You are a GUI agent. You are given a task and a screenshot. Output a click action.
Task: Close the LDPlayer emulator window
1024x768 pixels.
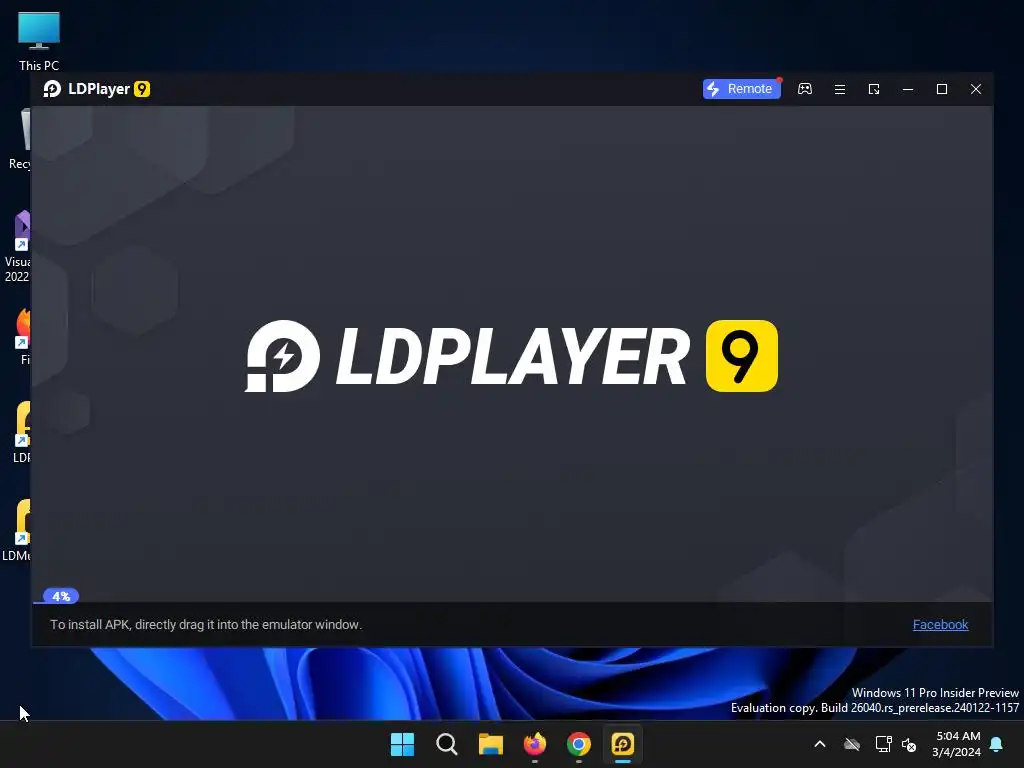pos(976,89)
